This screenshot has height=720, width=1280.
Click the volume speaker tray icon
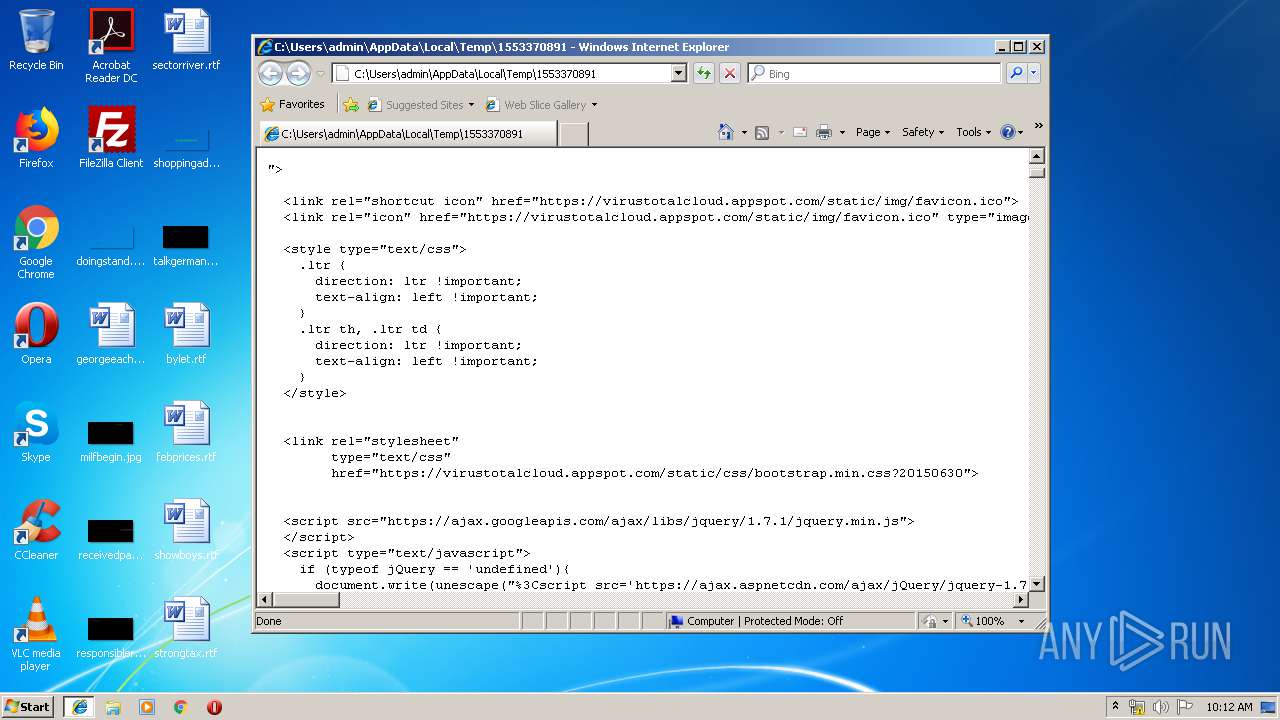1161,707
